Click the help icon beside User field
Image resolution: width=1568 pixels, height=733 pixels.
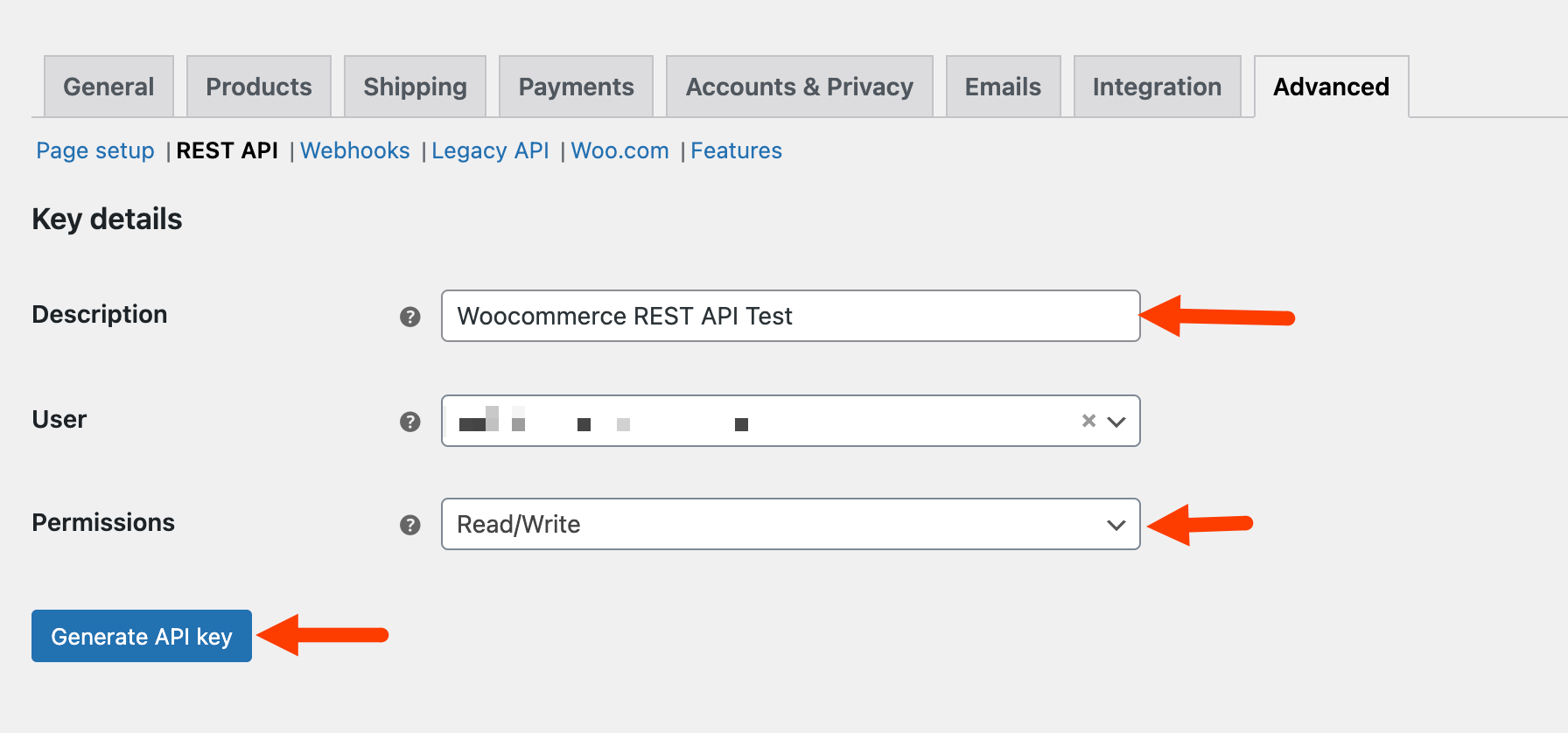click(x=409, y=422)
